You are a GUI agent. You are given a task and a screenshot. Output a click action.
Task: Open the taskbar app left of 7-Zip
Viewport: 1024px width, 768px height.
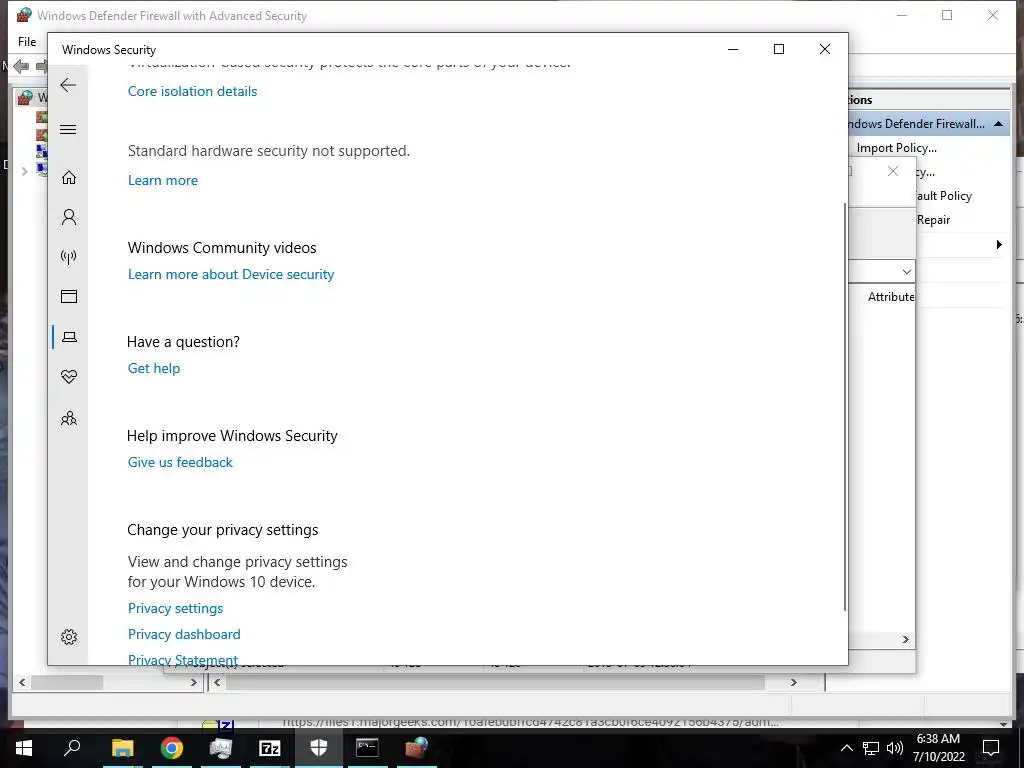click(x=221, y=748)
